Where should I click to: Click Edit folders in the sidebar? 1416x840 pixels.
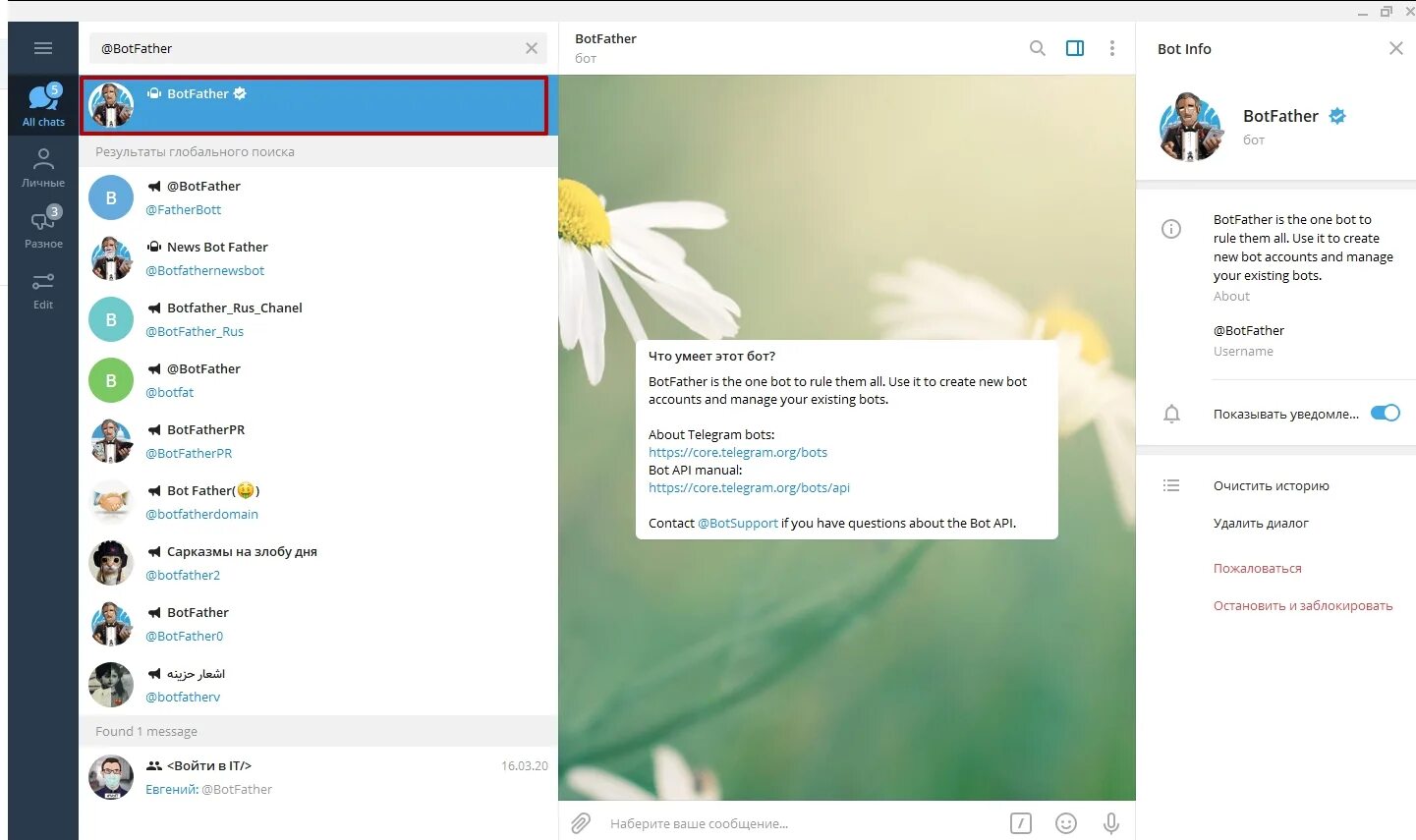coord(43,289)
